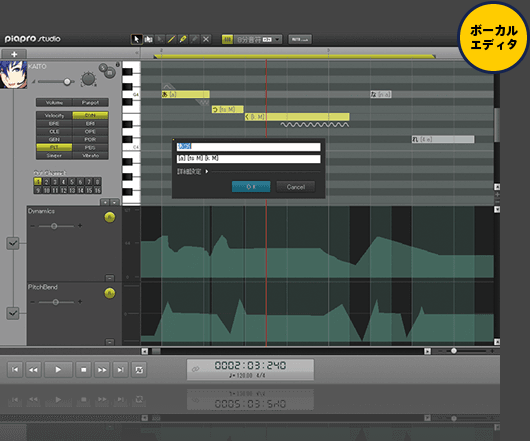Start playback with the play button
This screenshot has width=530, height=441.
[58, 370]
